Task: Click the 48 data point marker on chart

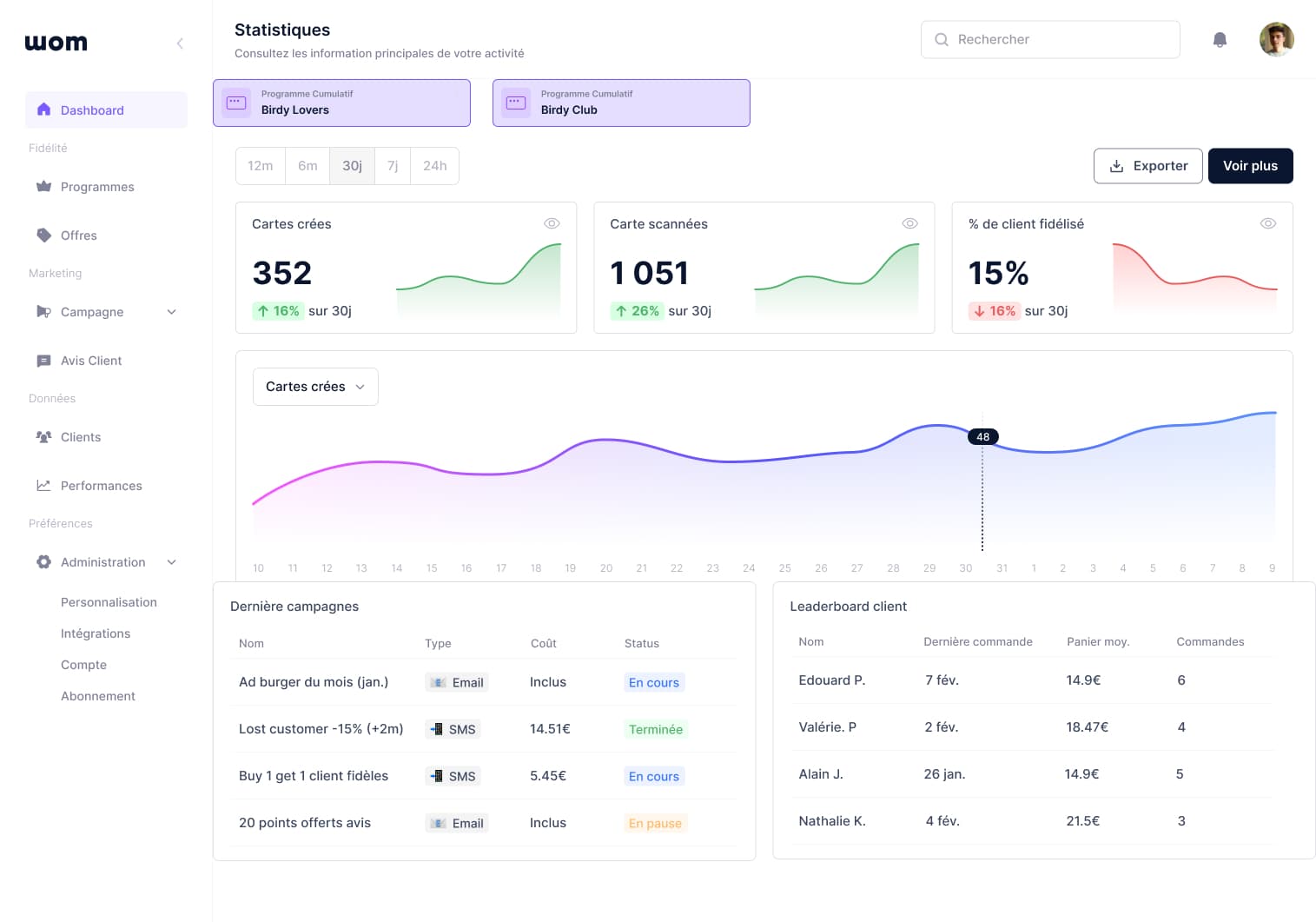Action: (x=982, y=437)
